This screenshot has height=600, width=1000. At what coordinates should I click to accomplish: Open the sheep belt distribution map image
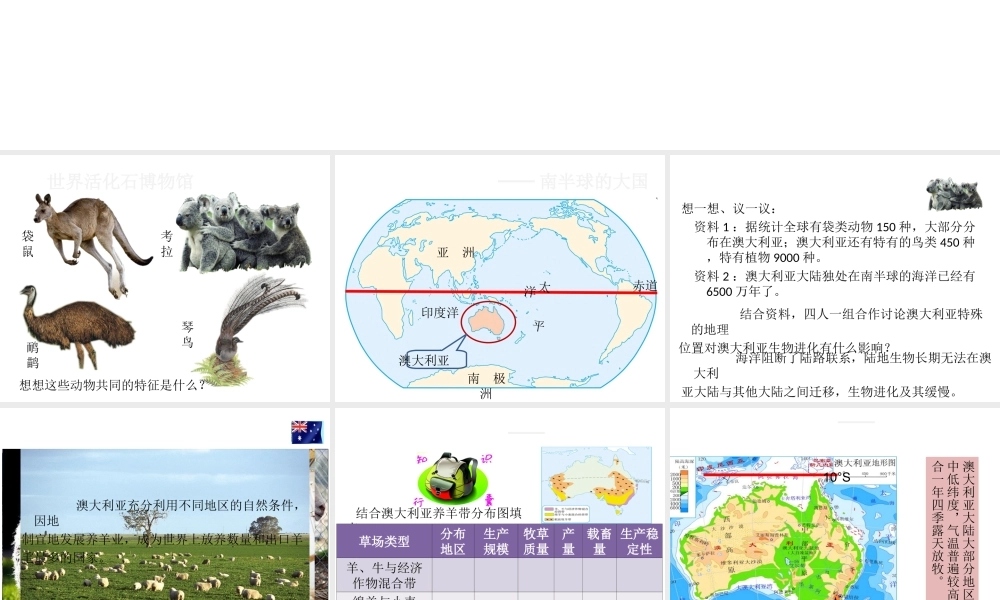[596, 485]
